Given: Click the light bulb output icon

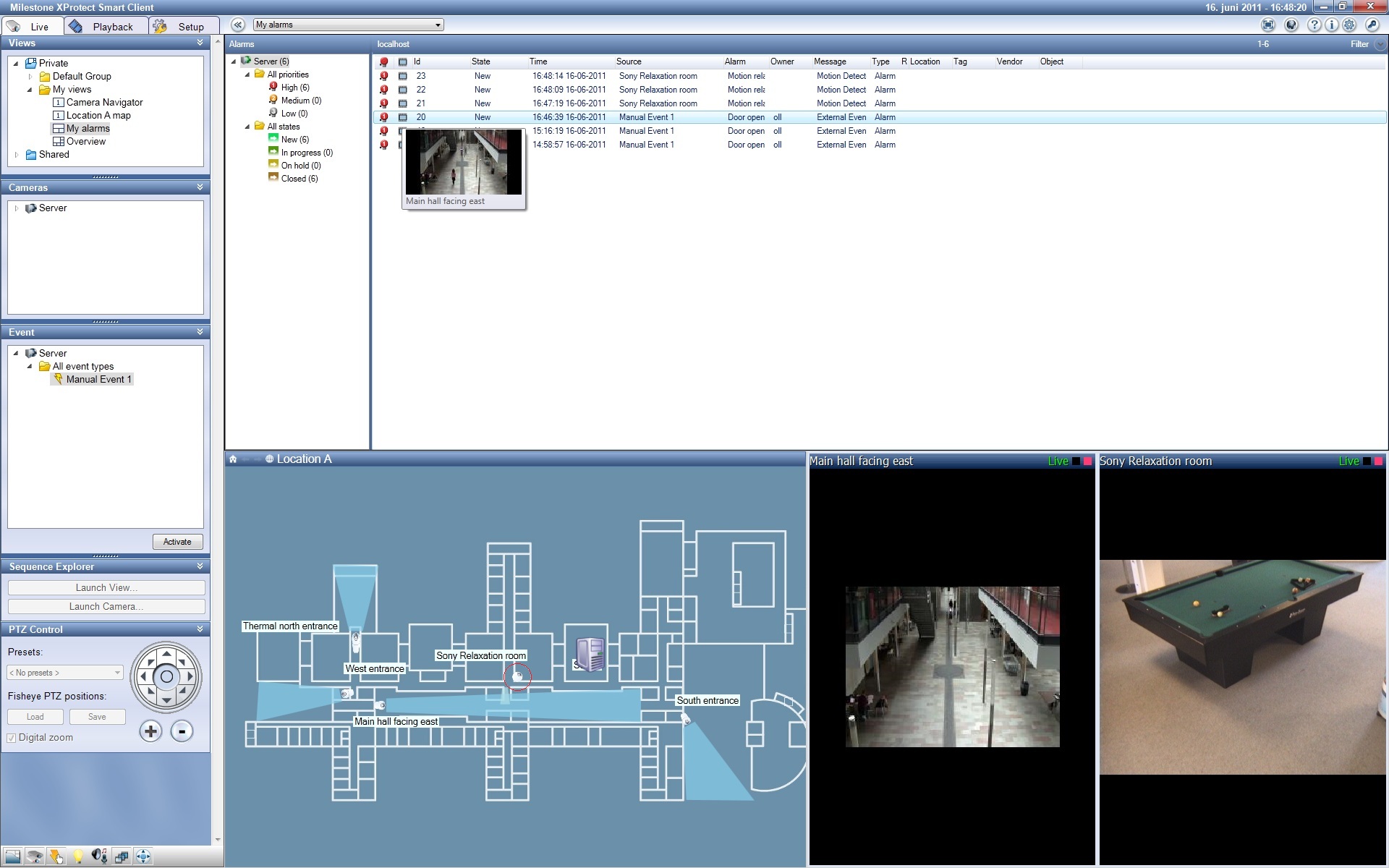Looking at the screenshot, I should (x=78, y=857).
